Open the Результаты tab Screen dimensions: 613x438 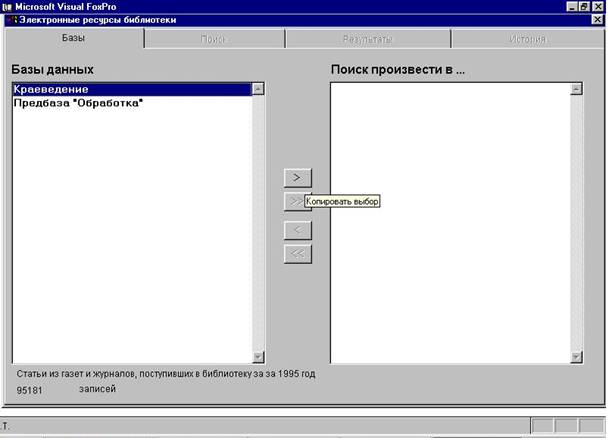click(x=367, y=39)
